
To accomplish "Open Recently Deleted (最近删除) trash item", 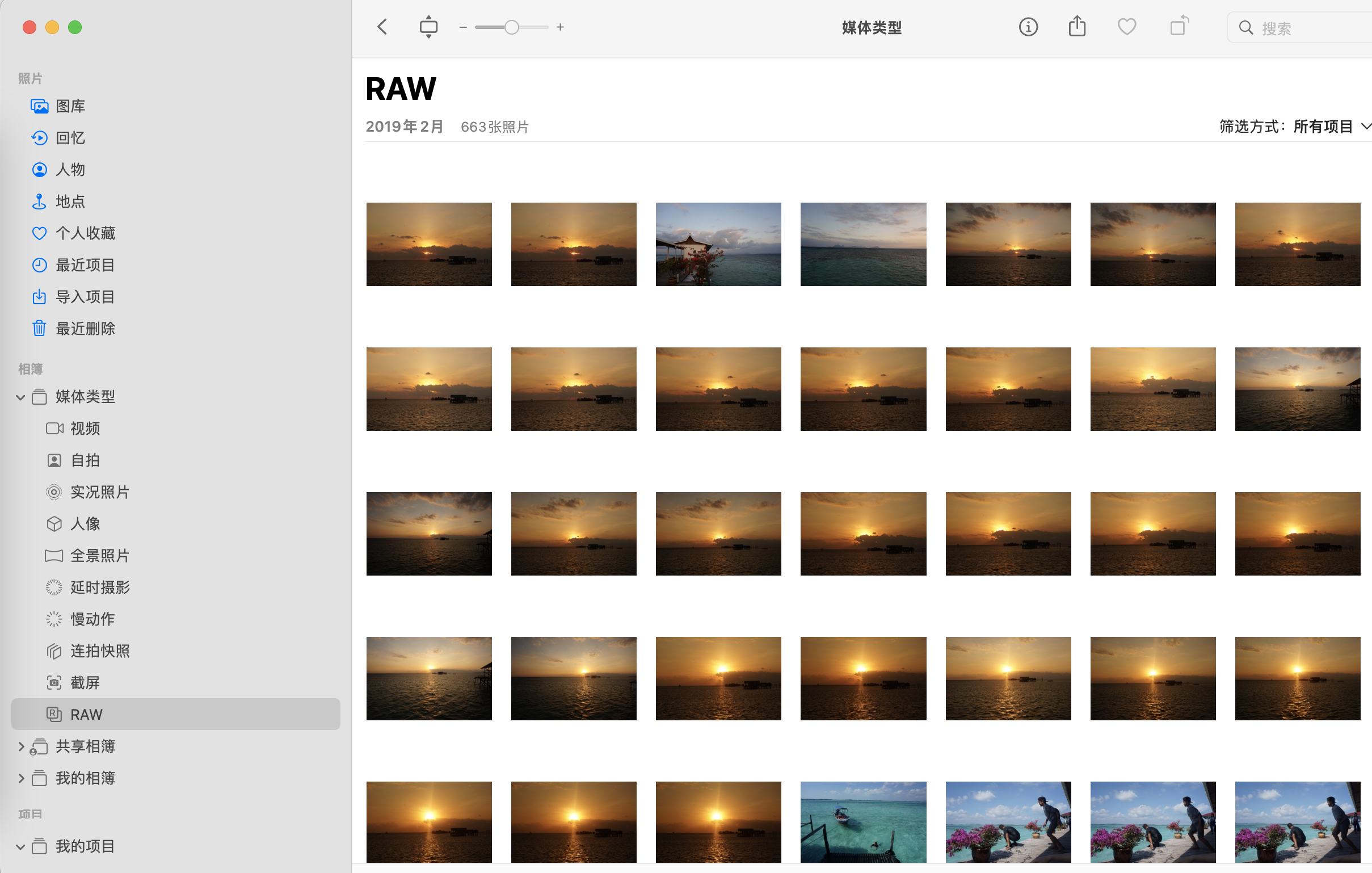I will (x=85, y=329).
